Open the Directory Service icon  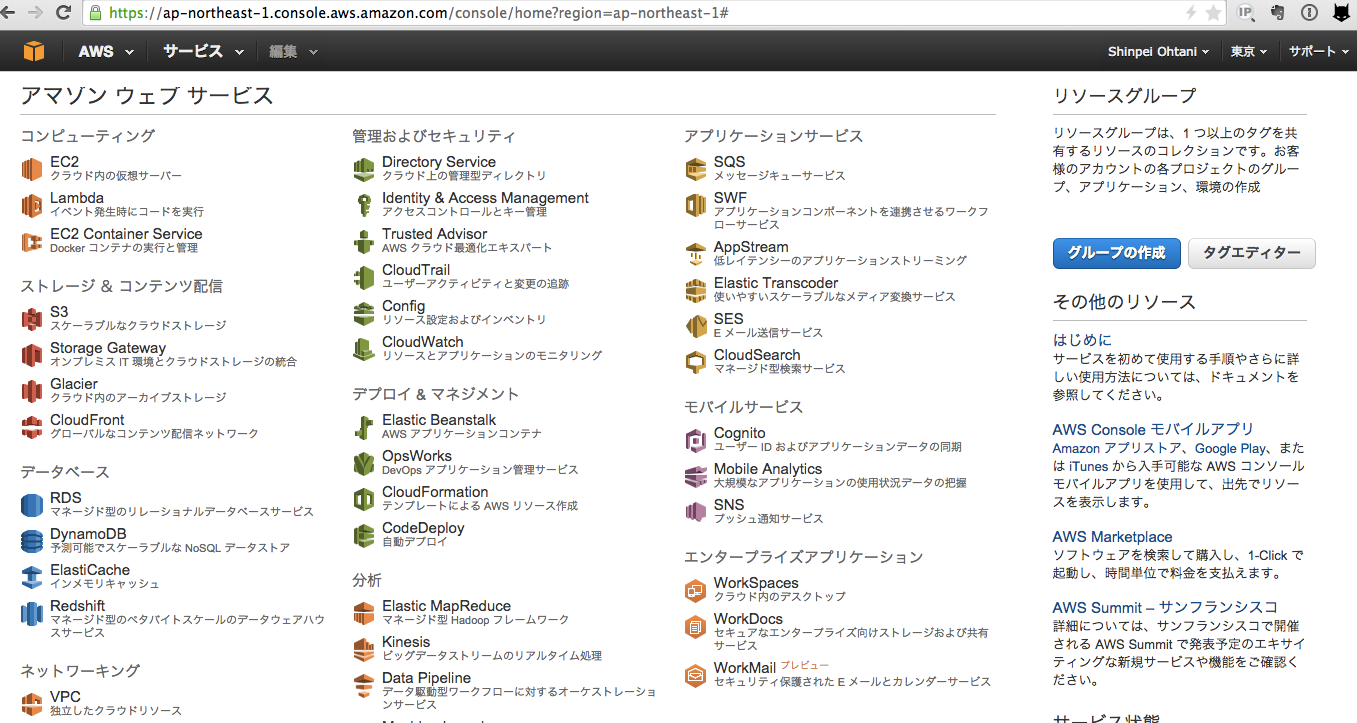364,169
